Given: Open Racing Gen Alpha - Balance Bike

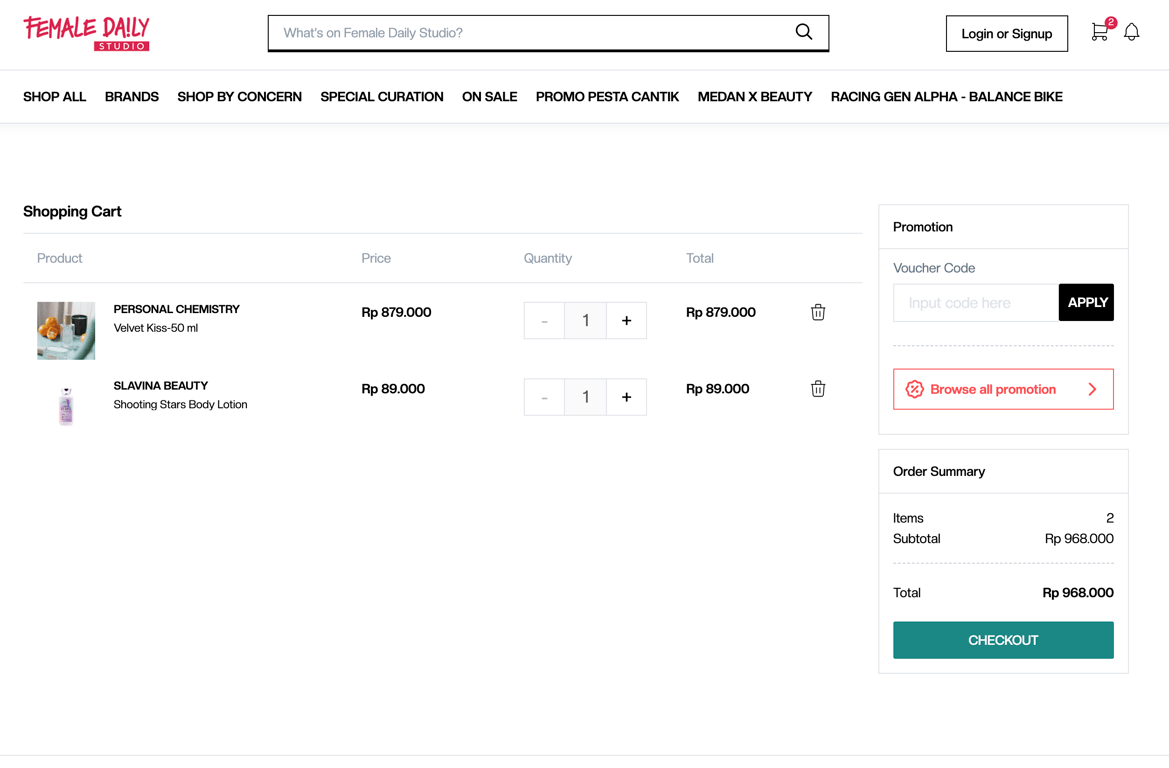Looking at the screenshot, I should (x=947, y=97).
